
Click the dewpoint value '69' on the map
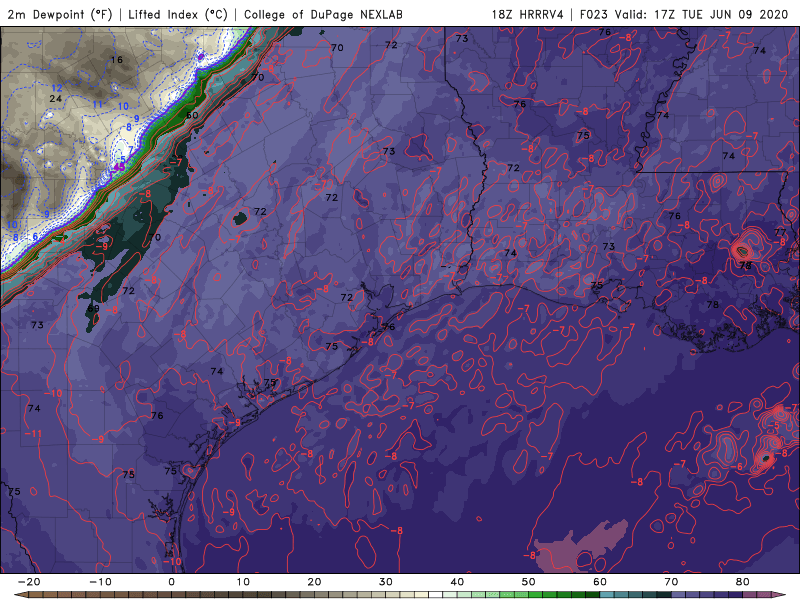[93, 308]
